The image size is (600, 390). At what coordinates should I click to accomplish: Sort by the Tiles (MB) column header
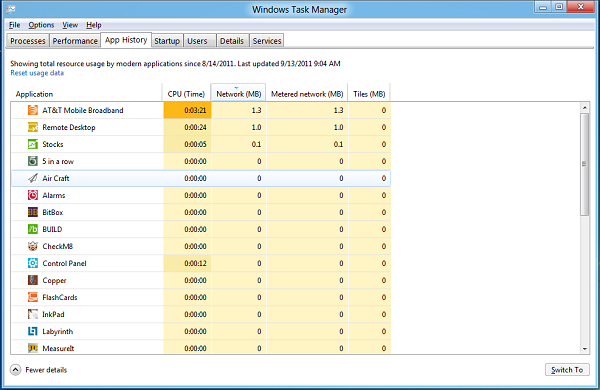(x=369, y=94)
